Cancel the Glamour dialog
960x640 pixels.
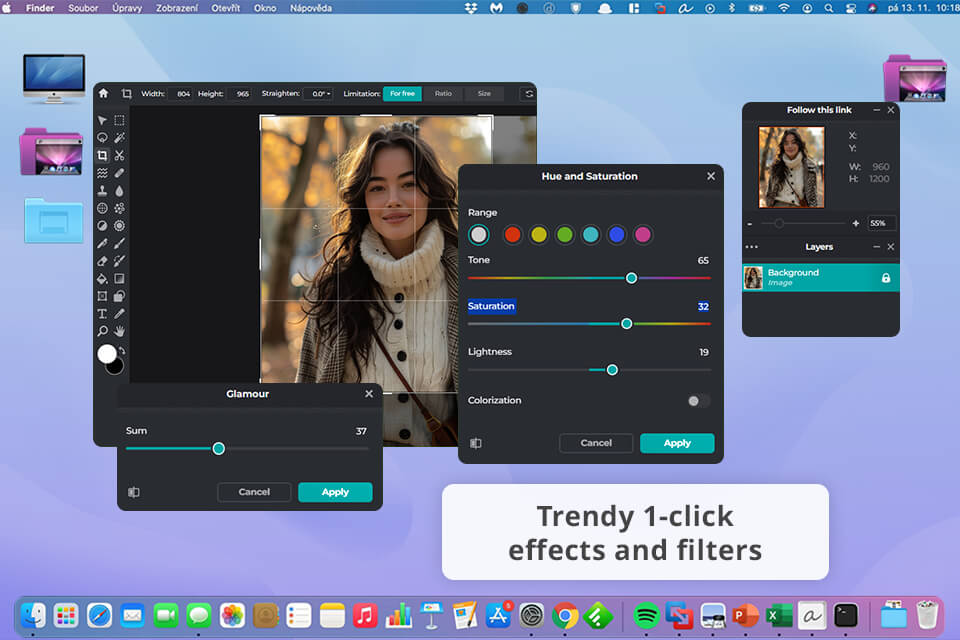(254, 492)
